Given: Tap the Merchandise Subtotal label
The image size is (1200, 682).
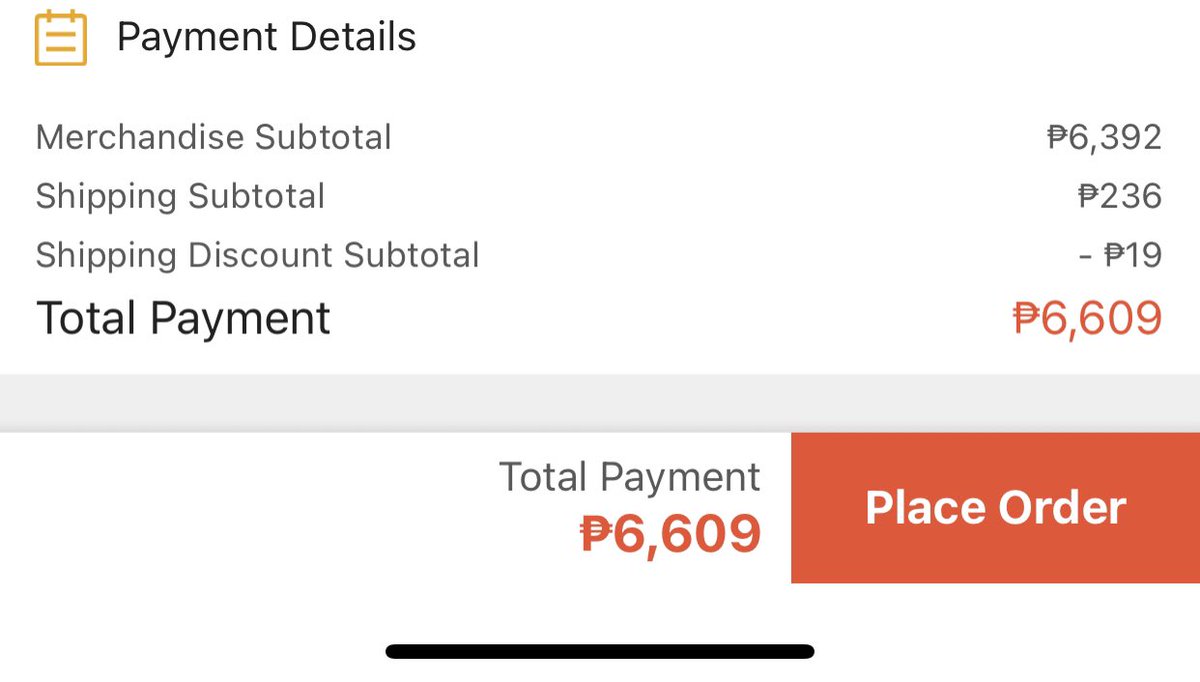Looking at the screenshot, I should [214, 137].
